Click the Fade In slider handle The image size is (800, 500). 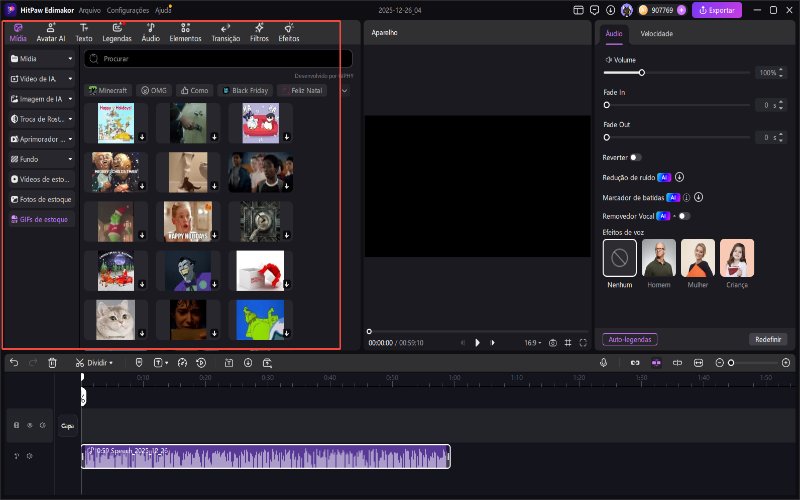click(x=607, y=105)
